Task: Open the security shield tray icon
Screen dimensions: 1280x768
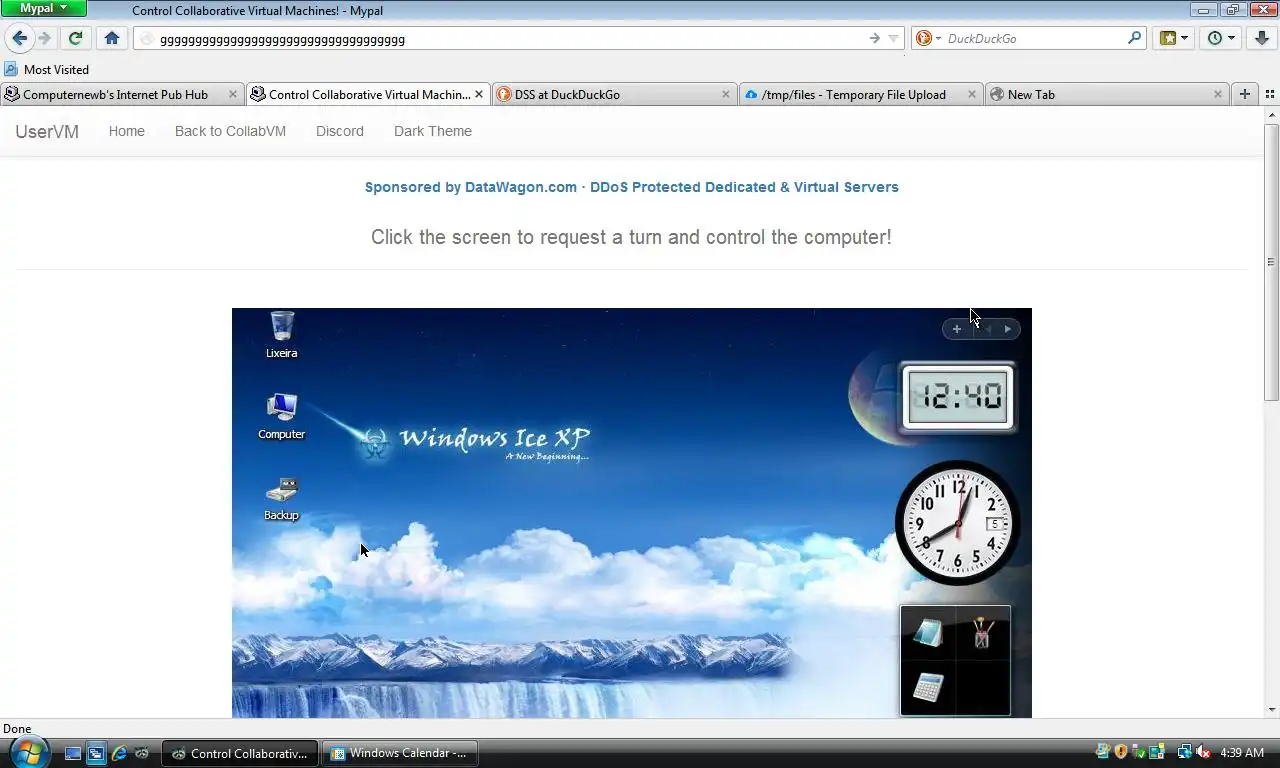Action: pos(1121,752)
